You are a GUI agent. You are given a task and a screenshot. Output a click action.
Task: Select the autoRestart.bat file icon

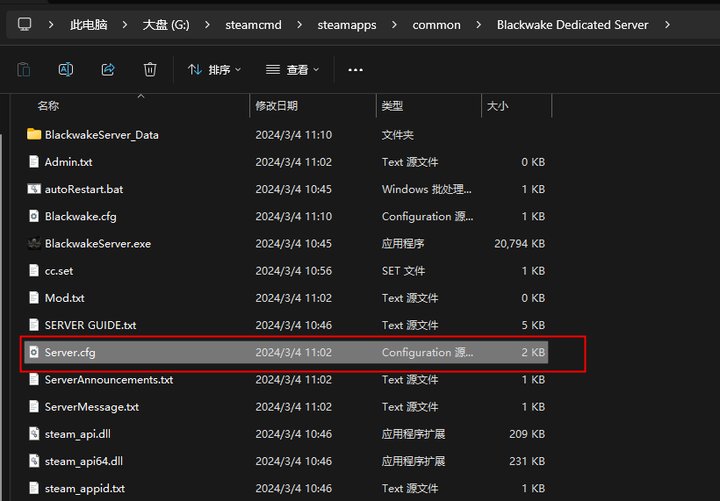click(x=34, y=189)
